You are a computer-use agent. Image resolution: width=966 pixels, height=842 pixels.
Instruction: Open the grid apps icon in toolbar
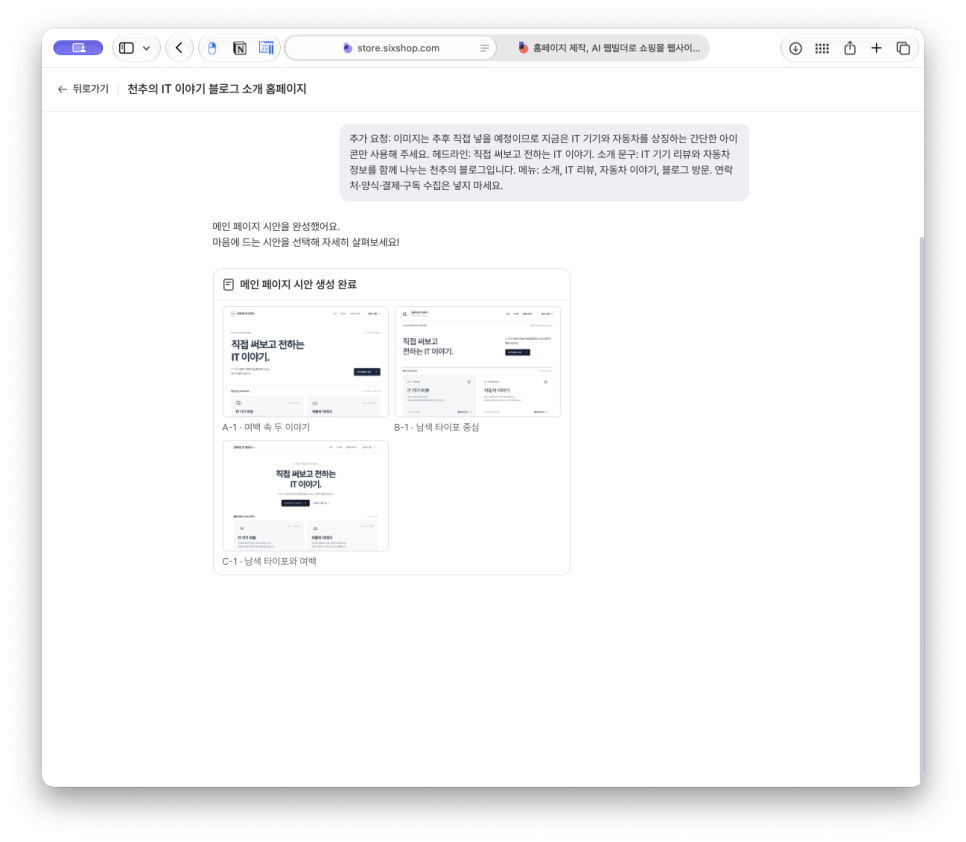[x=822, y=48]
